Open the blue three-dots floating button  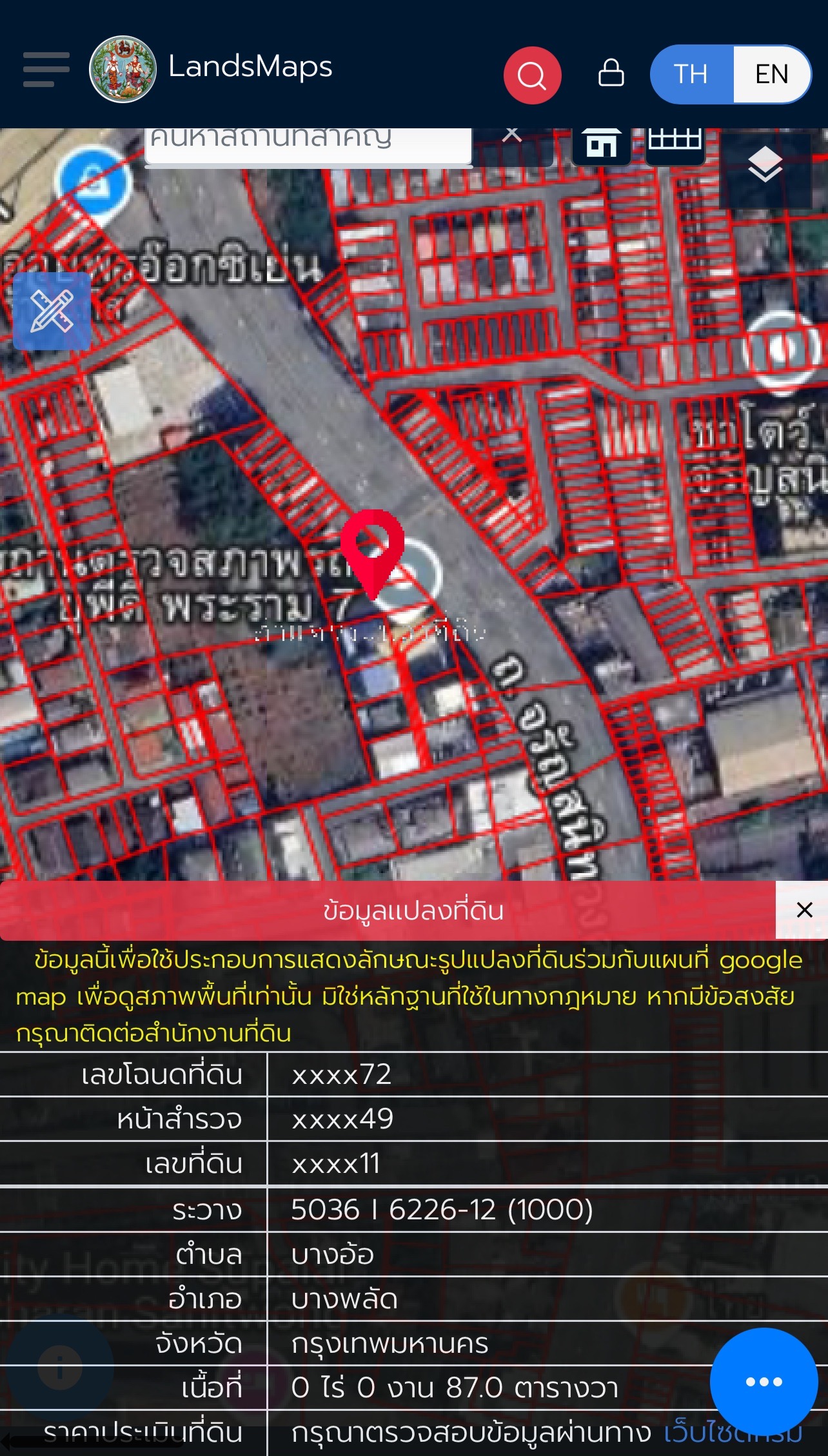(764, 1382)
